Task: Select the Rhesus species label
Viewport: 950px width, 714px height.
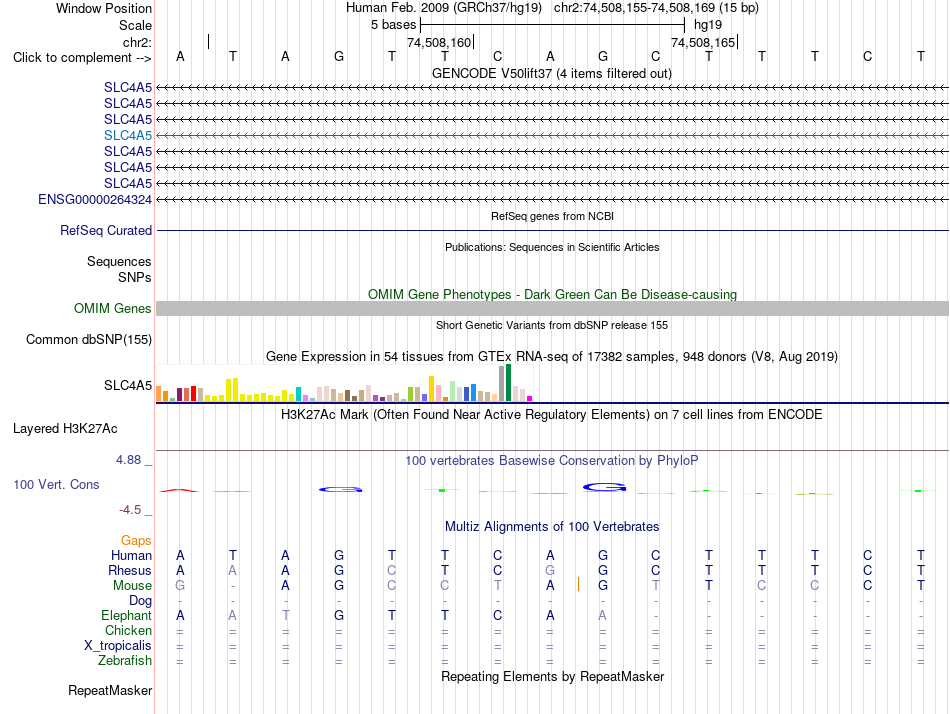Action: tap(130, 570)
